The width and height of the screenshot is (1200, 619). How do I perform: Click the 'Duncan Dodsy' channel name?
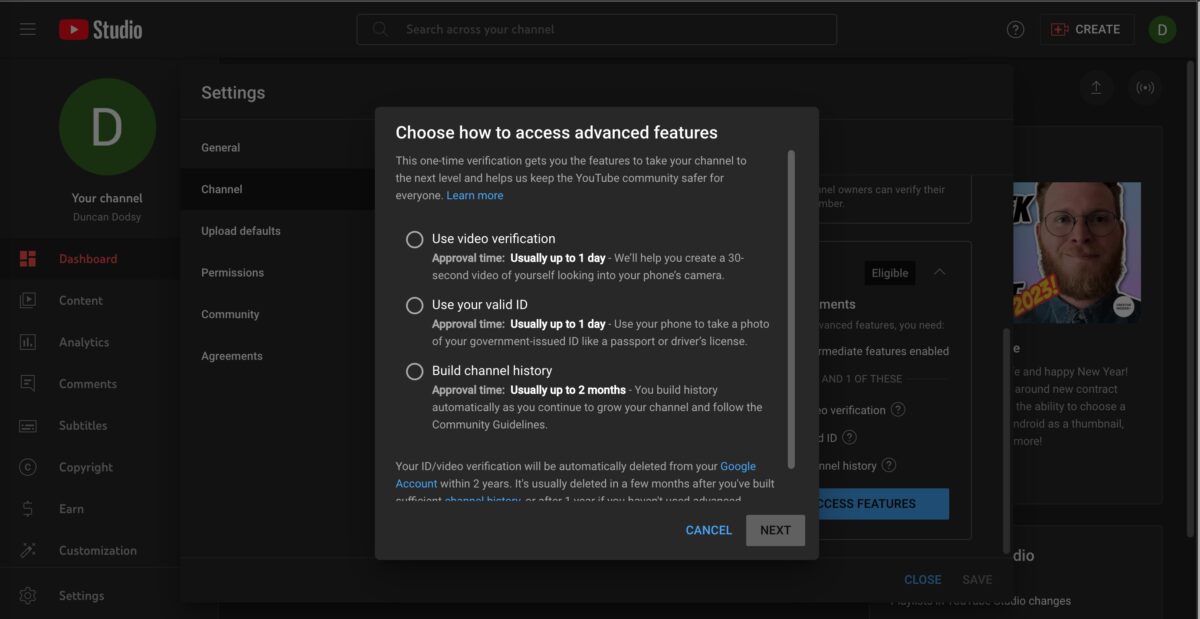107,217
